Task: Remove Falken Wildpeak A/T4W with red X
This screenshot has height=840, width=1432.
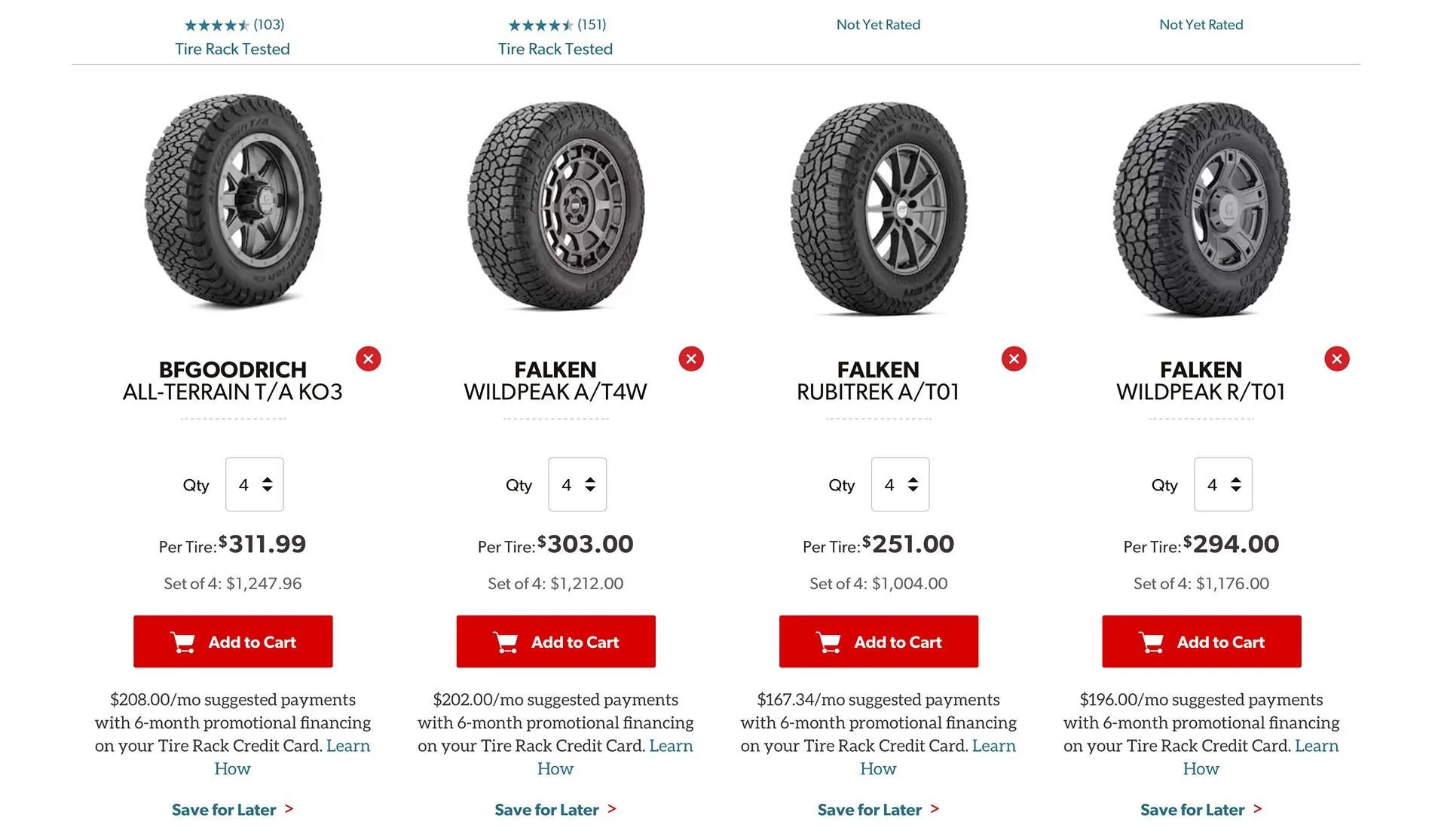Action: (691, 359)
